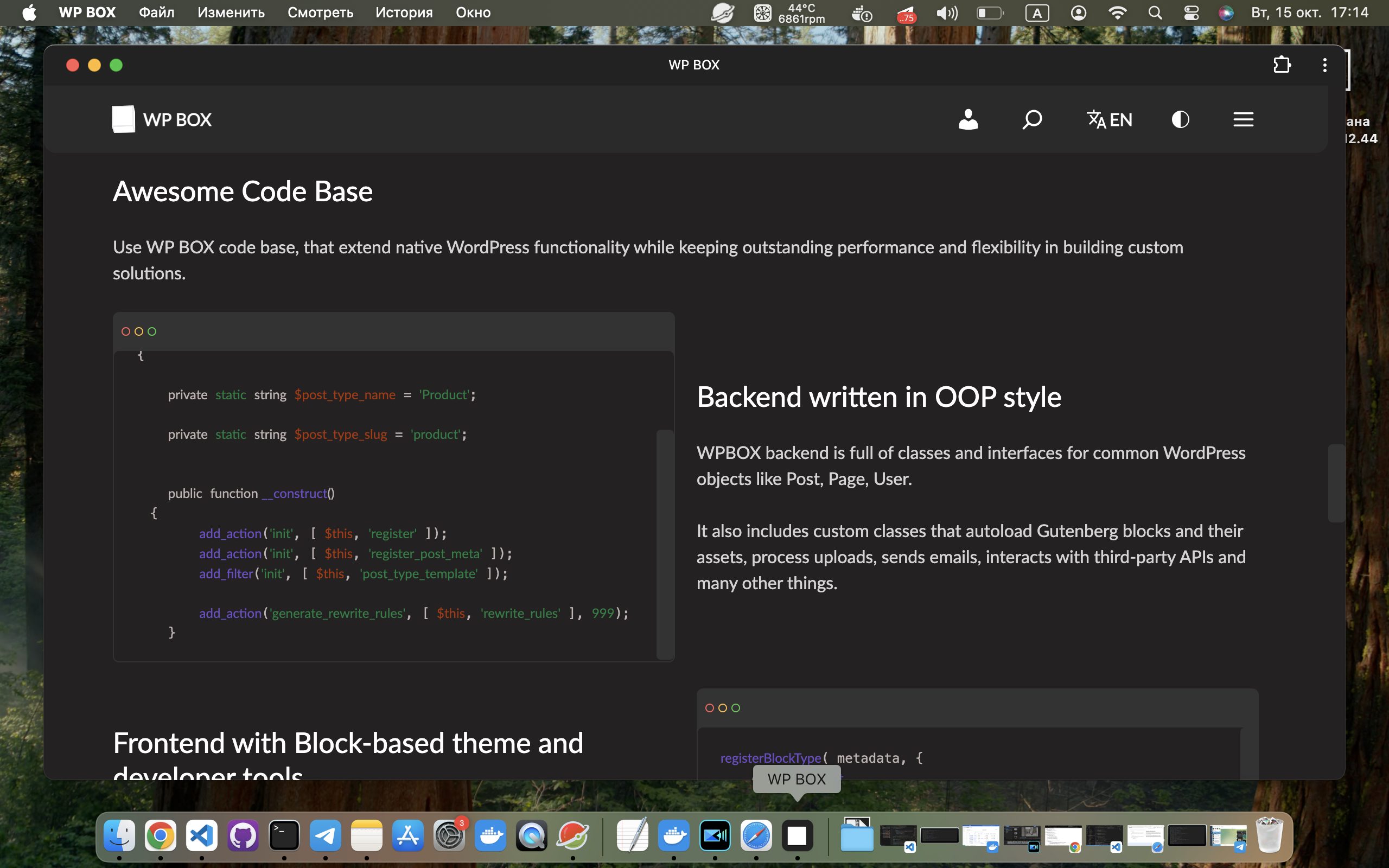Open the WP BOX app menu
The width and height of the screenshot is (1389, 868).
pos(87,12)
